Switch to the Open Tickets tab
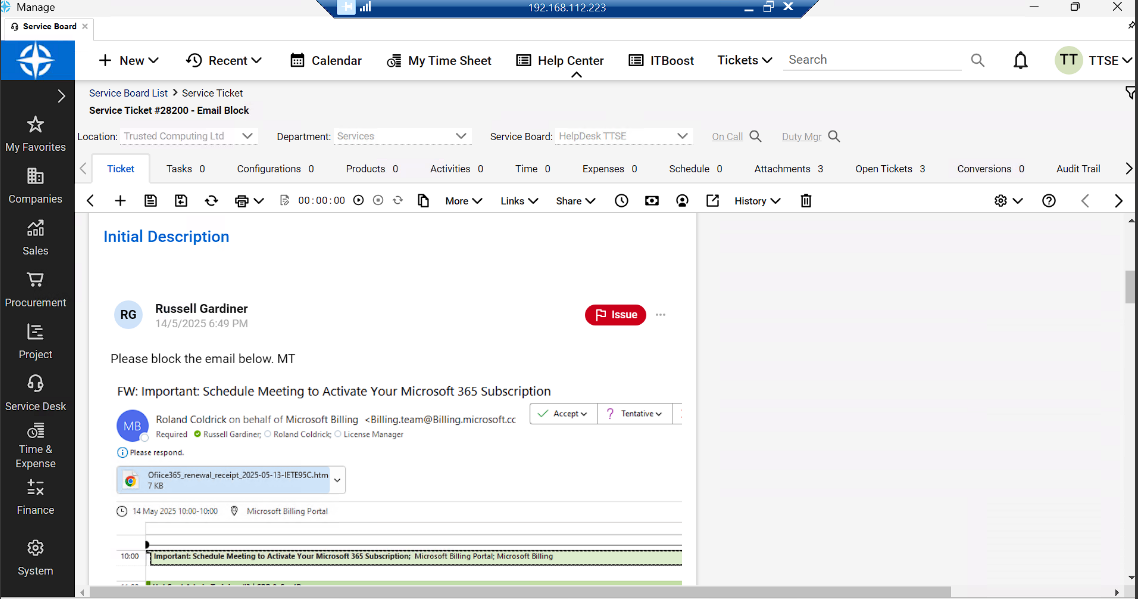The height and width of the screenshot is (599, 1138). (x=890, y=168)
